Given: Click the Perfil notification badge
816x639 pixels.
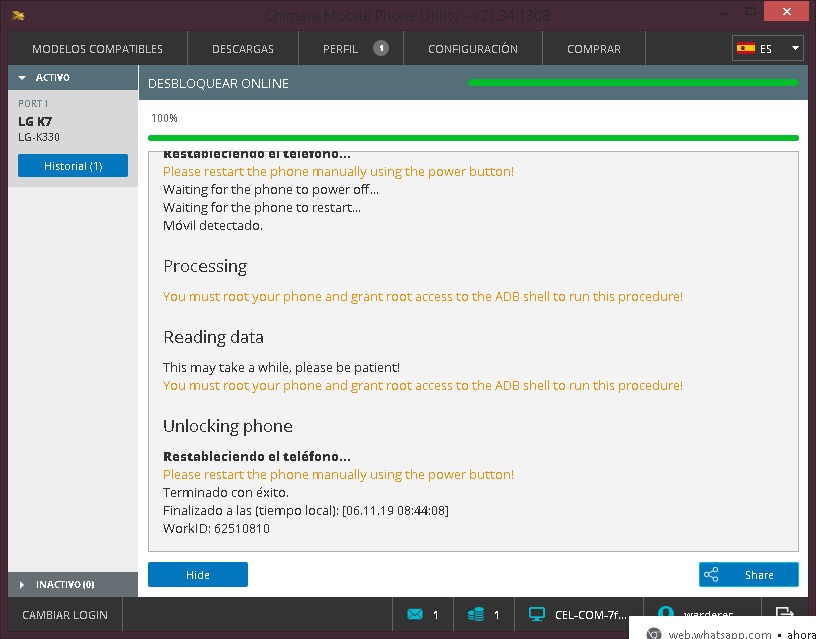Looking at the screenshot, I should [x=381, y=48].
